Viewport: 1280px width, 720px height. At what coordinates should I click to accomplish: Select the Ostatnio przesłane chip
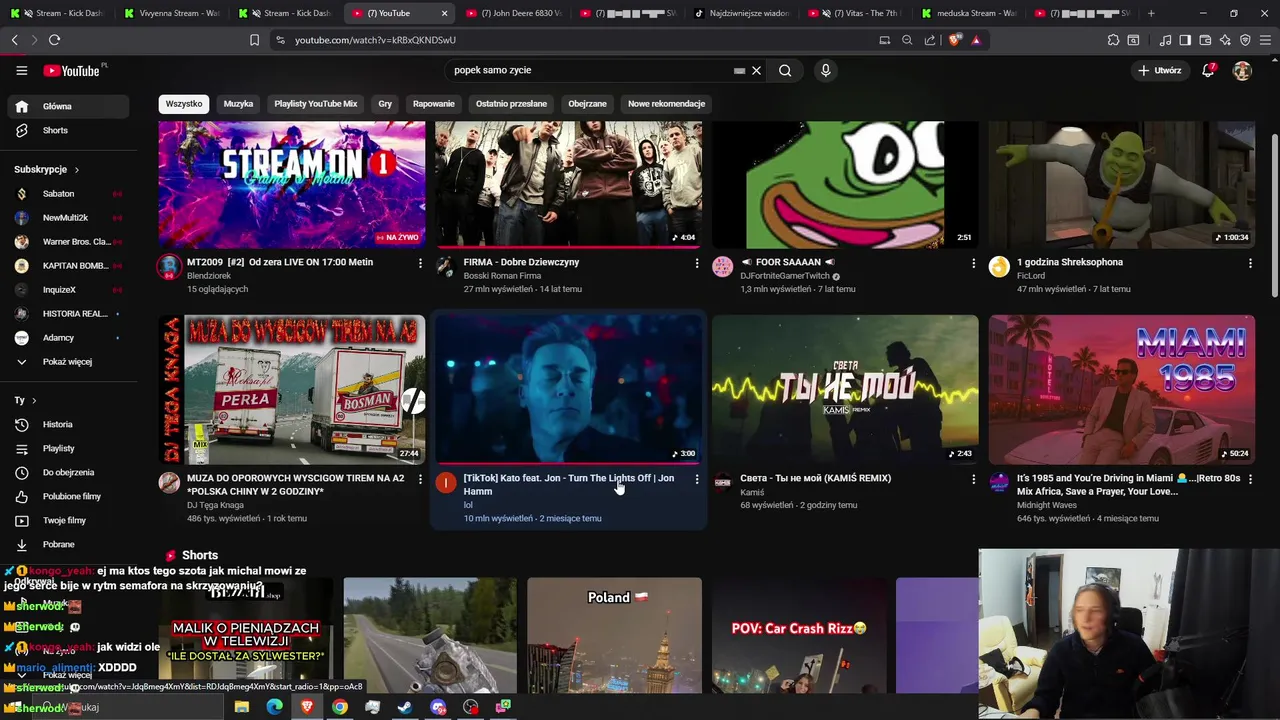click(511, 104)
